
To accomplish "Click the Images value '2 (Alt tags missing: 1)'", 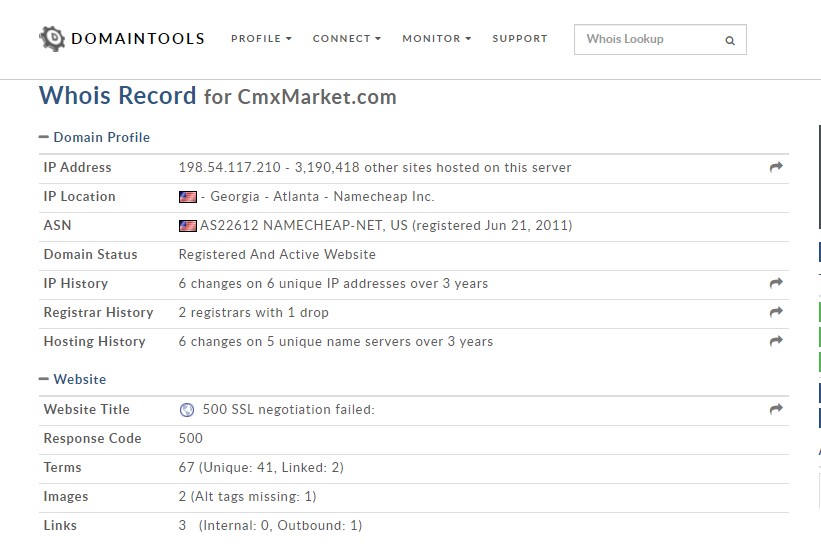I will point(247,496).
